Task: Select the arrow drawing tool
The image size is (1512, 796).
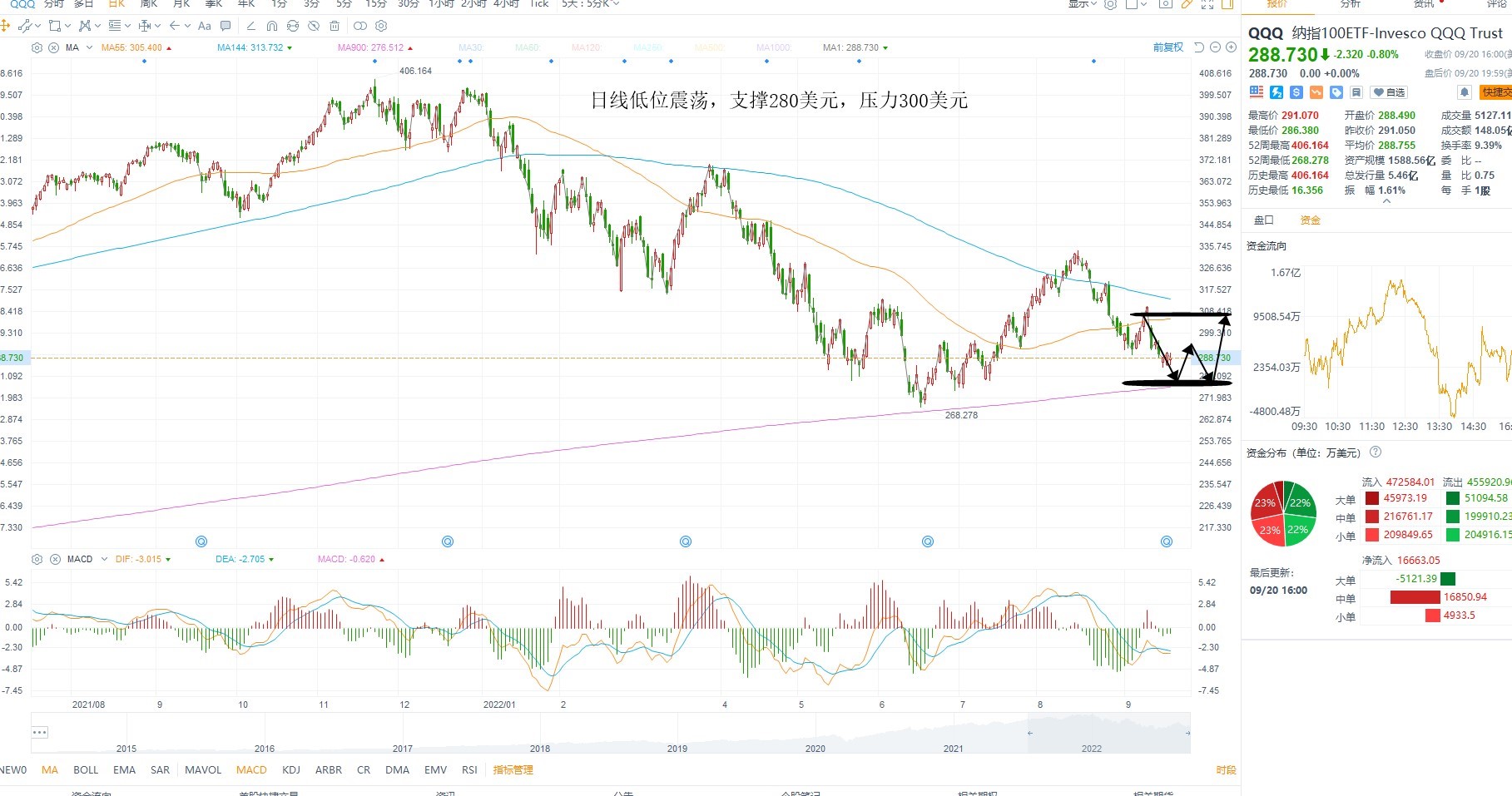Action: 175,26
